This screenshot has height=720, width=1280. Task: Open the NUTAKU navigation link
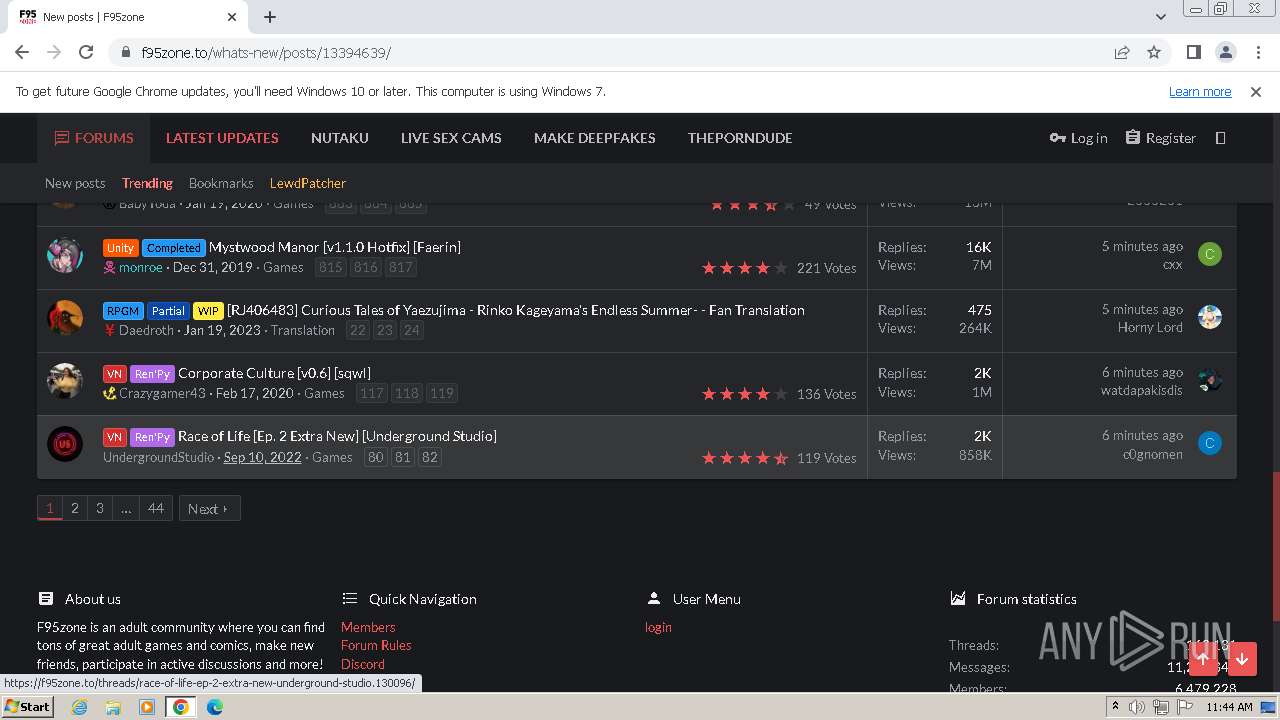[x=340, y=138]
